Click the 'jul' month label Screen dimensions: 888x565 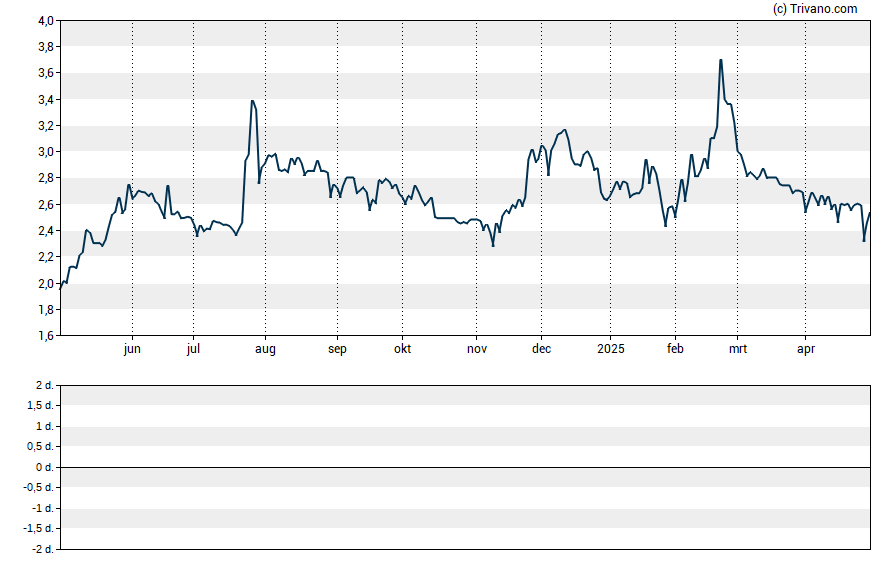coord(193,349)
